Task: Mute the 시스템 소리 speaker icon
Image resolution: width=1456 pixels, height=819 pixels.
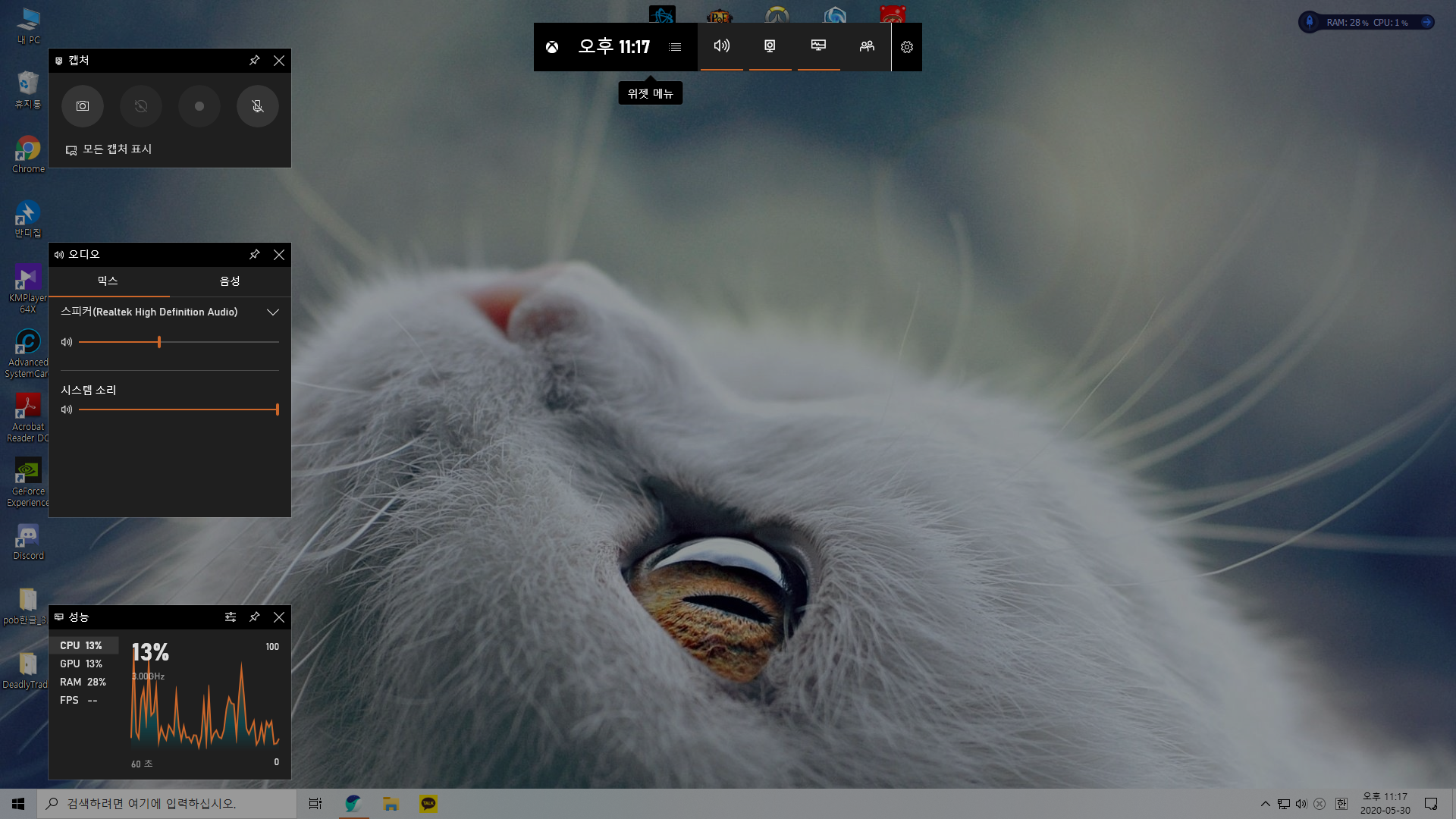Action: (67, 409)
